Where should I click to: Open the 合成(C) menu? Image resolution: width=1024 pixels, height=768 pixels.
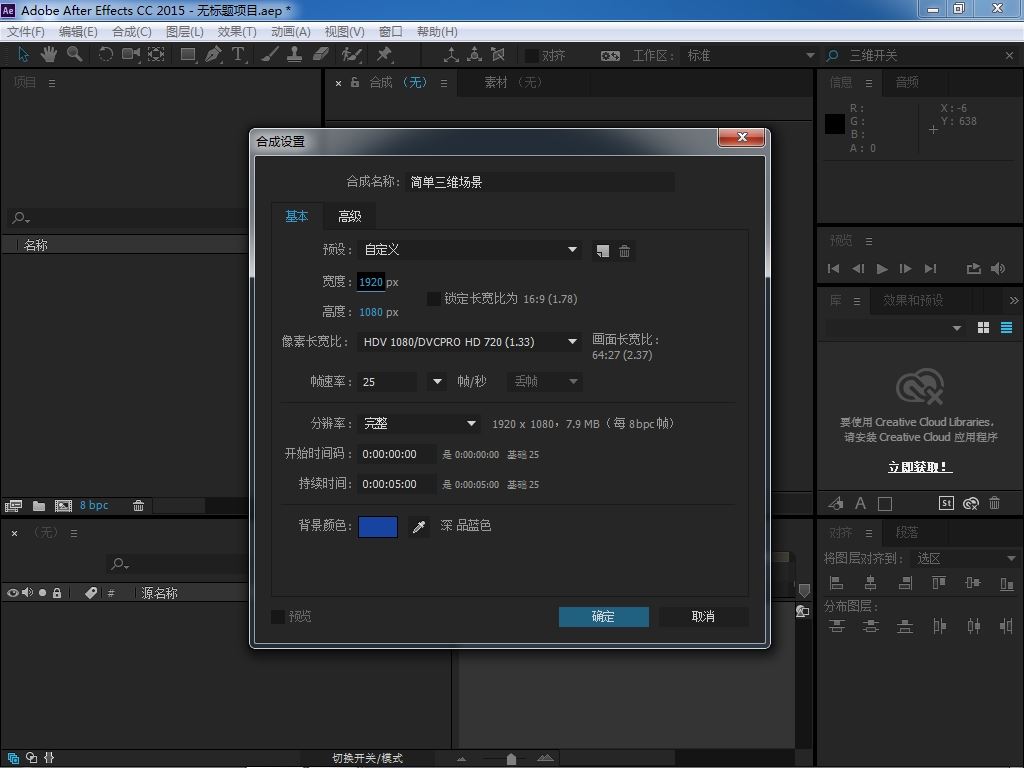point(132,31)
